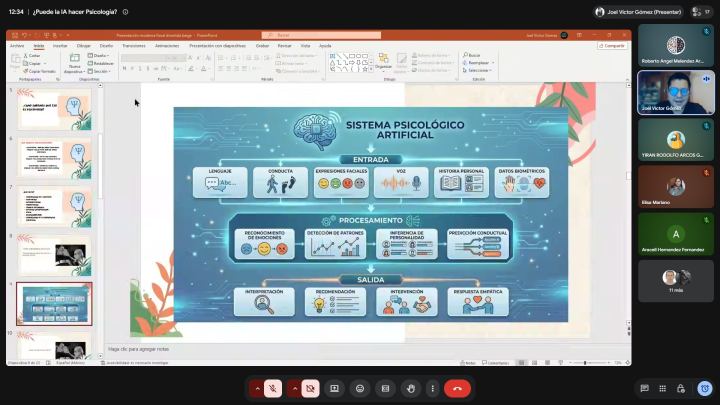Click the slide sorter view icon
The width and height of the screenshot is (720, 405).
534,363
